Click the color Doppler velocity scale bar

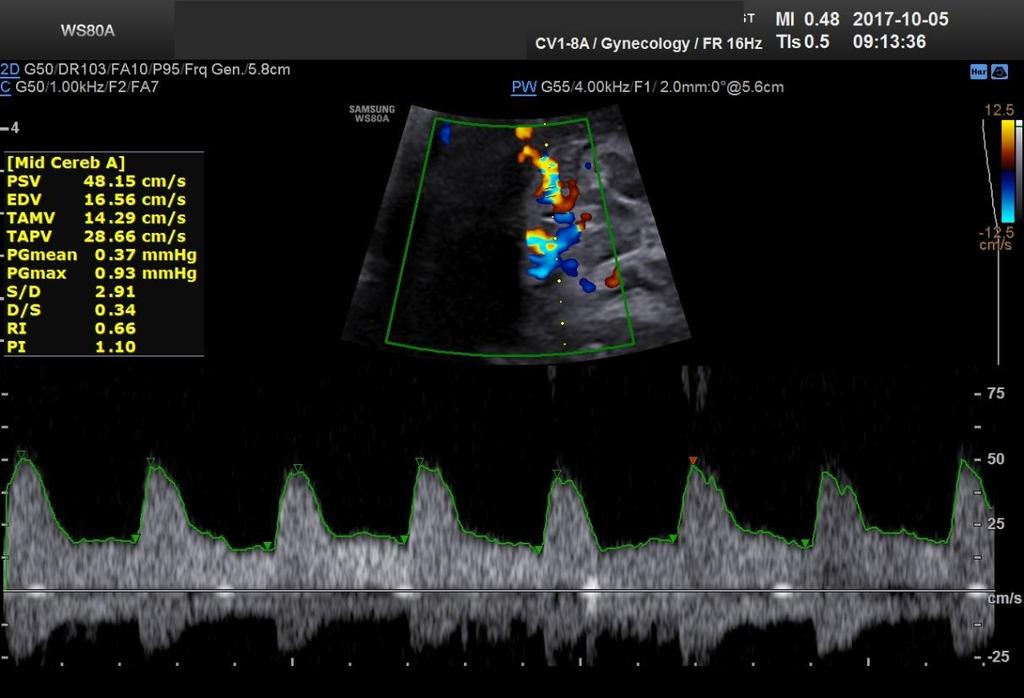pos(1008,170)
